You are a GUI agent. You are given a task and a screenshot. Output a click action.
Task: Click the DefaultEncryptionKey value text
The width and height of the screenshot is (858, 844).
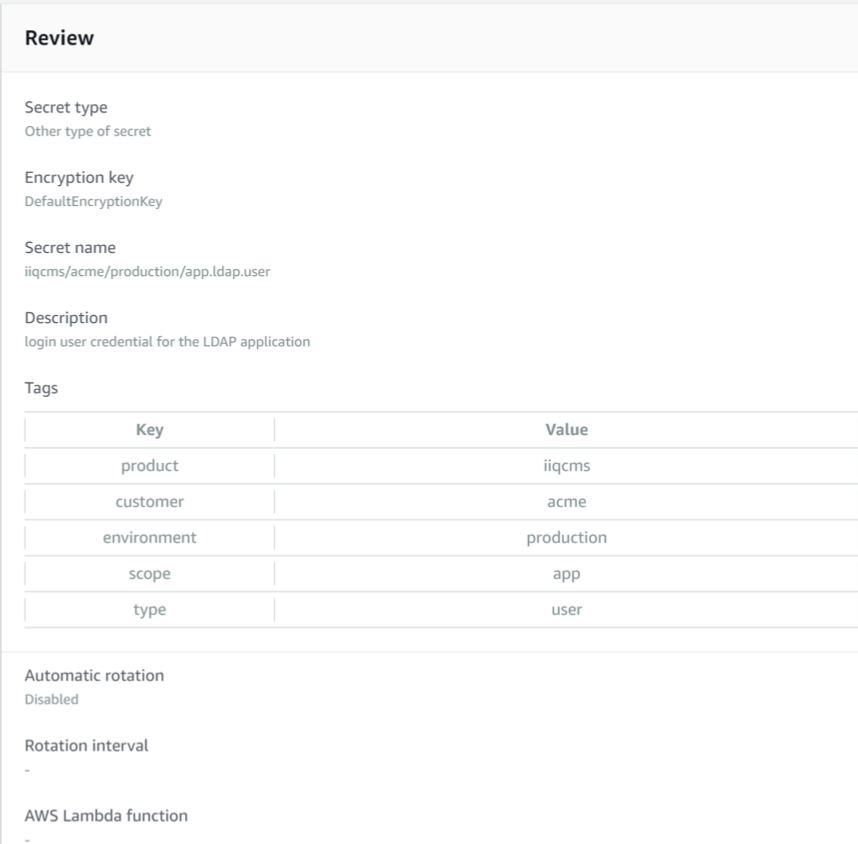(x=93, y=201)
